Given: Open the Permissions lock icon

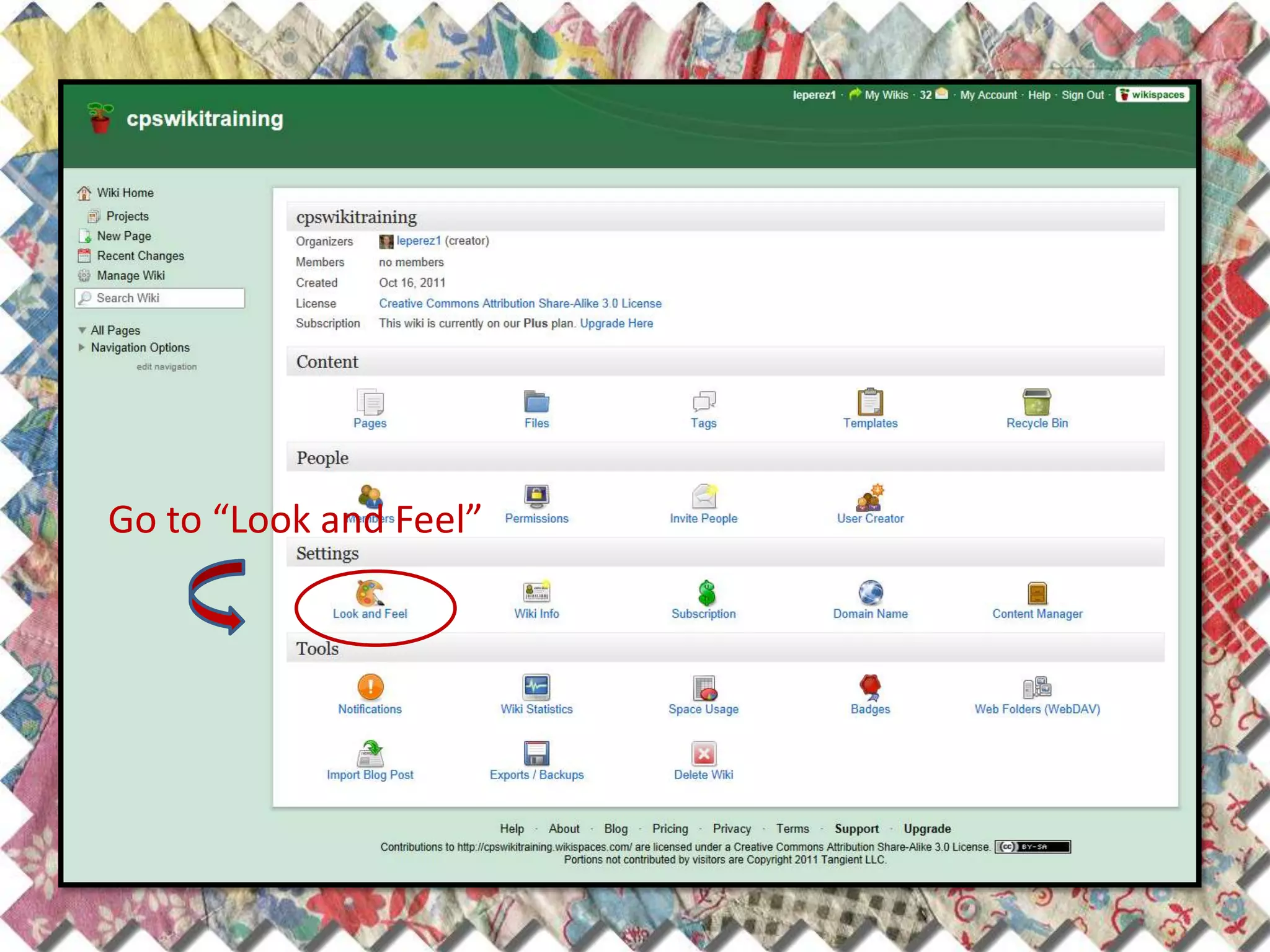Looking at the screenshot, I should point(536,496).
